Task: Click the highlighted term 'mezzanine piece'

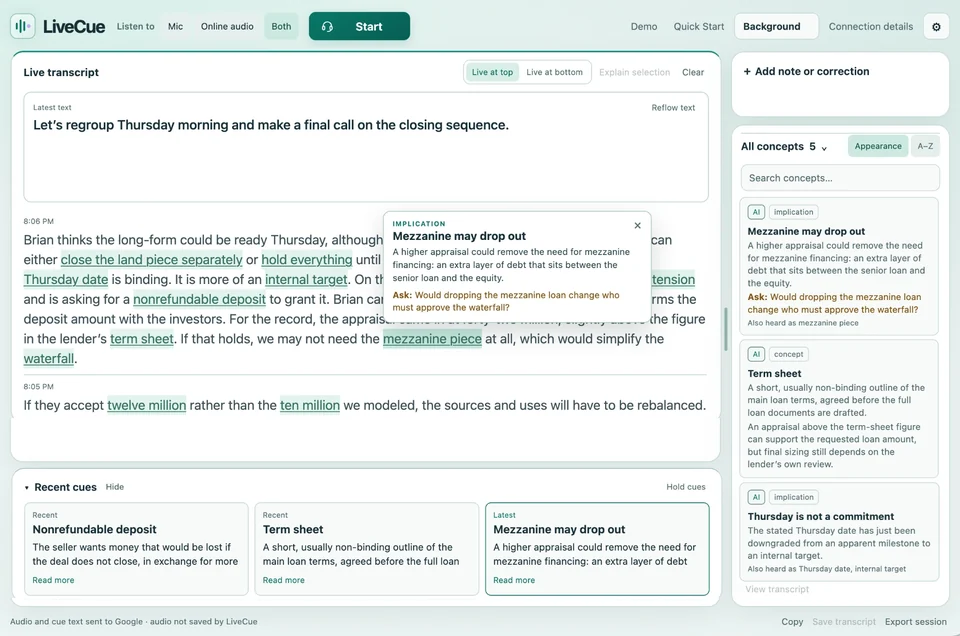Action: coord(432,339)
